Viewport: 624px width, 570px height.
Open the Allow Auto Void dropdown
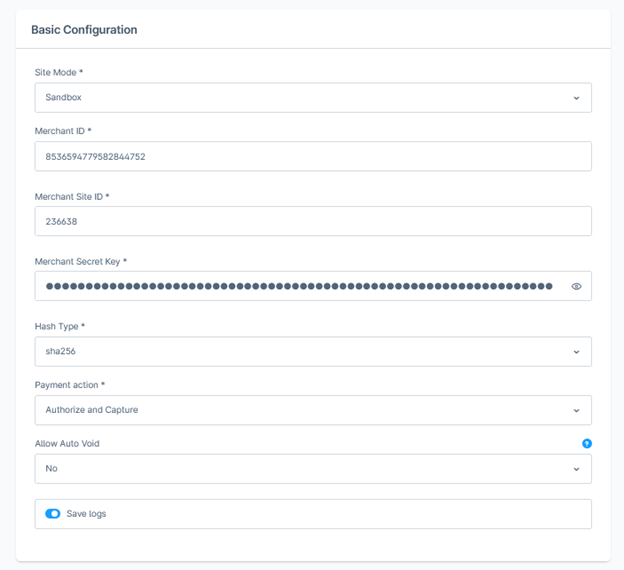tap(313, 469)
